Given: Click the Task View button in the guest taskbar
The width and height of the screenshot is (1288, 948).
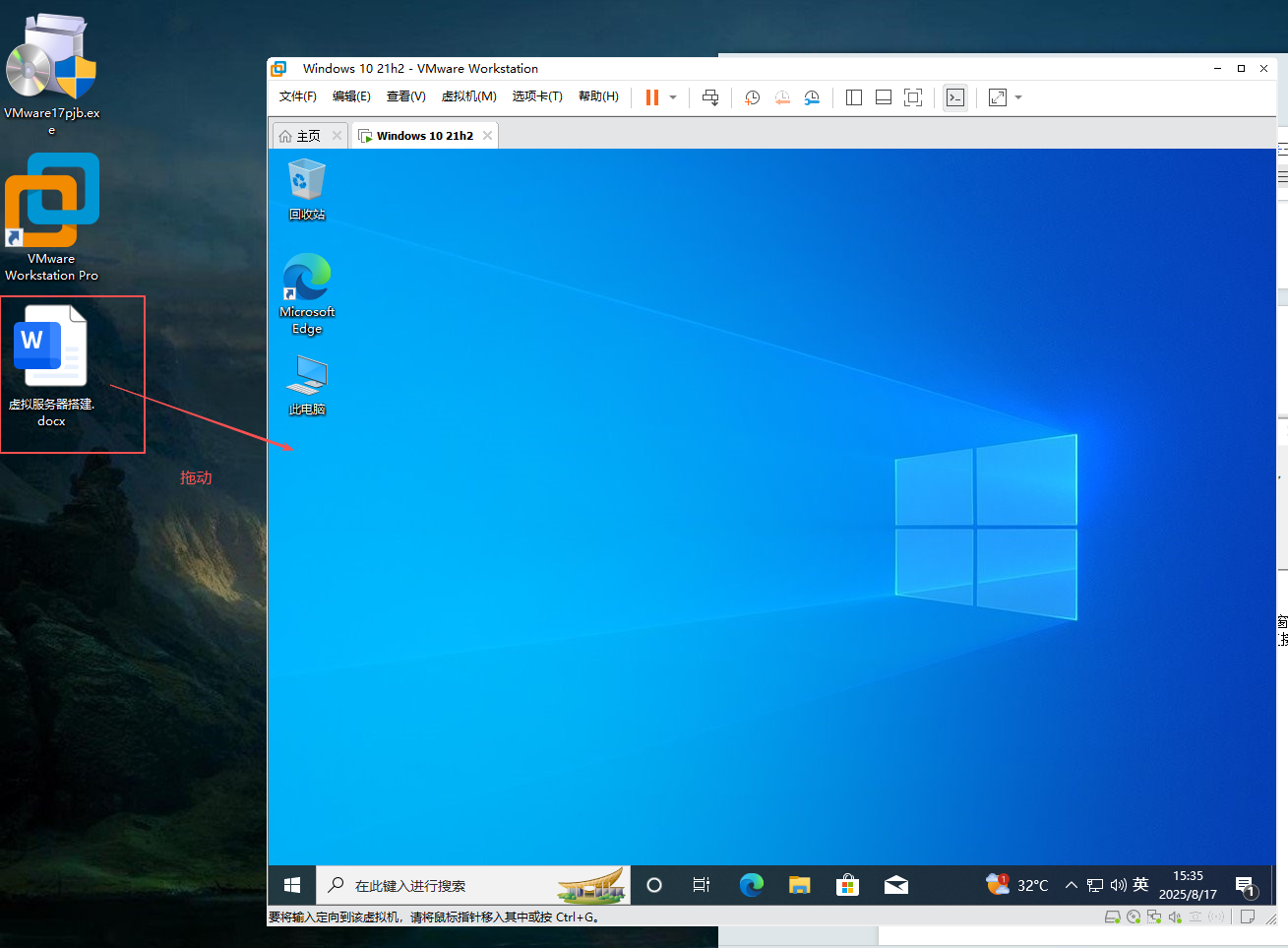Looking at the screenshot, I should coord(701,885).
